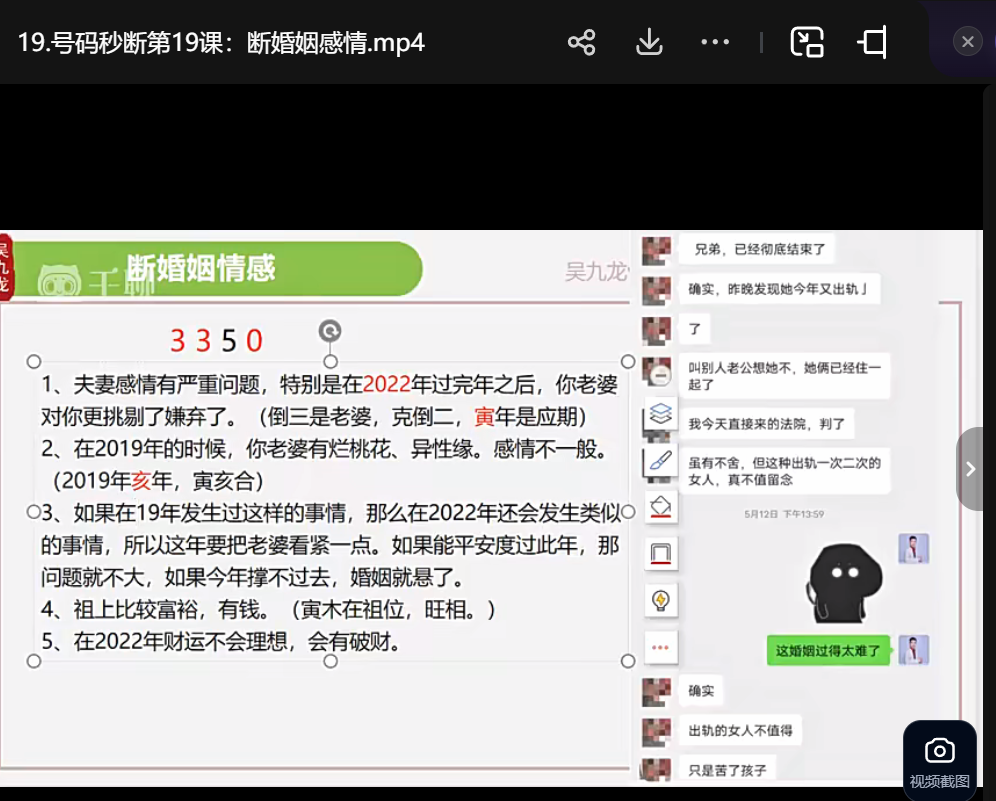Switch to picture-in-picture mini window mode
The height and width of the screenshot is (801, 996).
806,42
